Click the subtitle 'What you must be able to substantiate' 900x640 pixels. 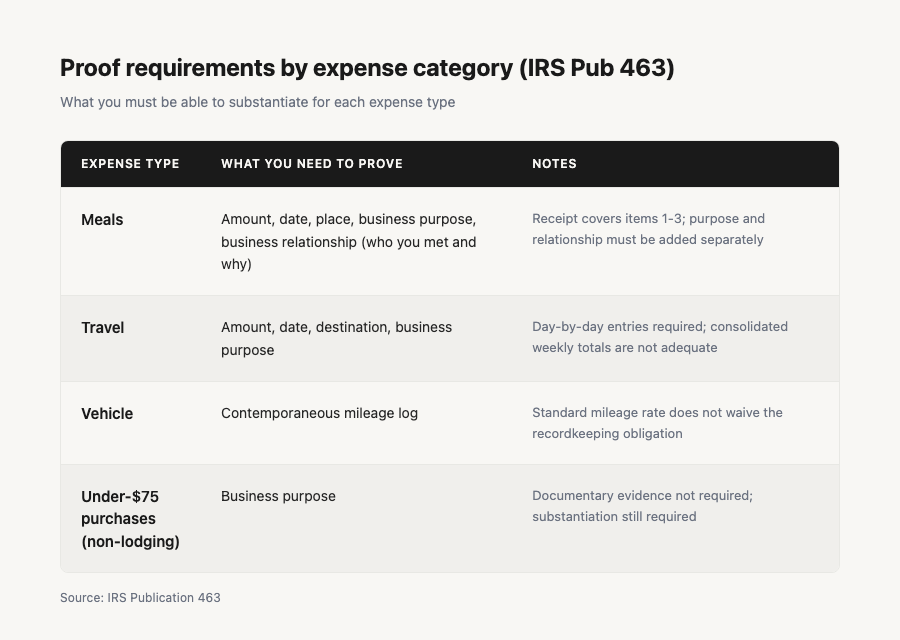(x=258, y=102)
